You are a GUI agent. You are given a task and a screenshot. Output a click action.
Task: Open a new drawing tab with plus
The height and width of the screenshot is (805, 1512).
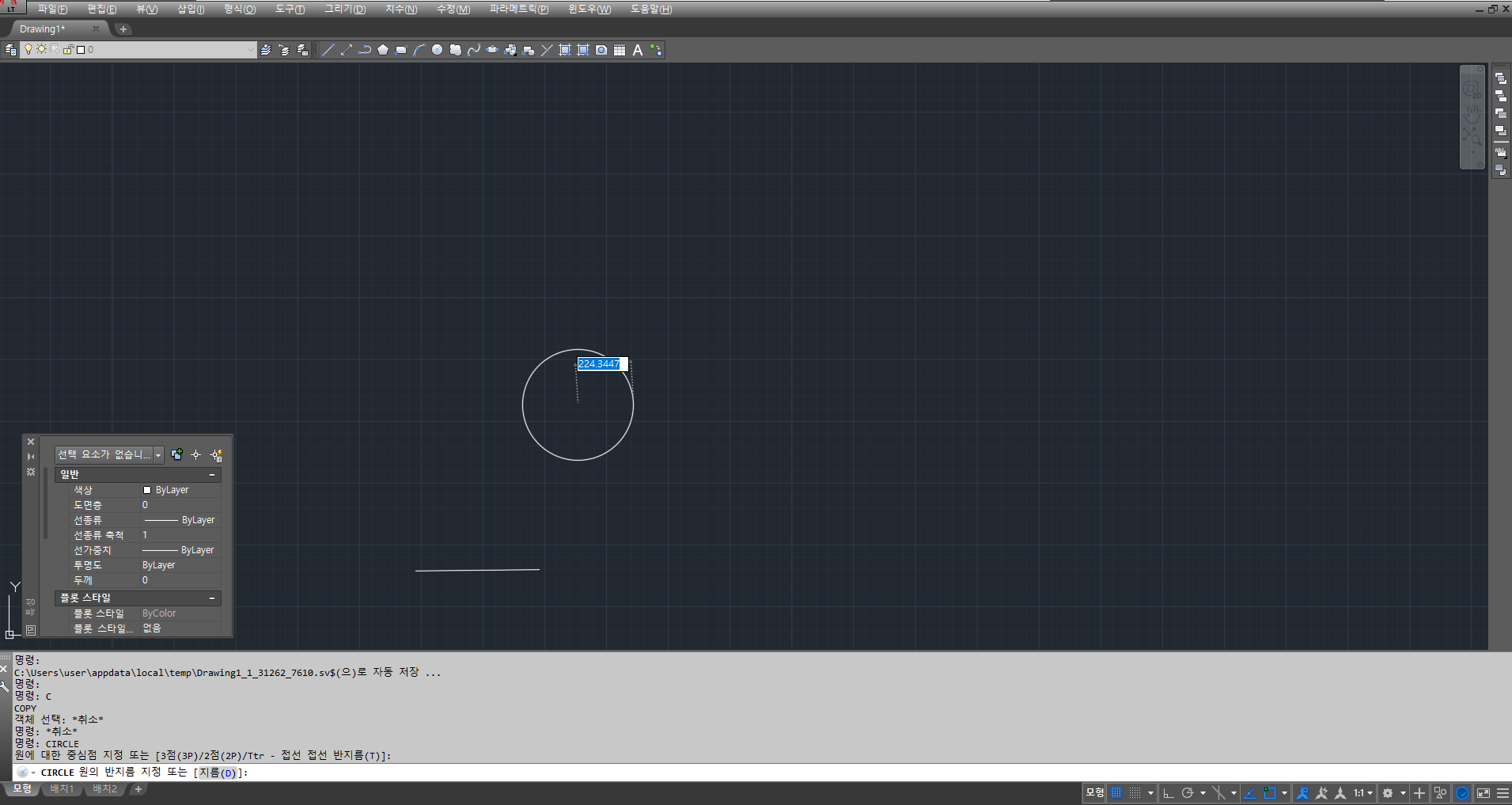point(123,29)
